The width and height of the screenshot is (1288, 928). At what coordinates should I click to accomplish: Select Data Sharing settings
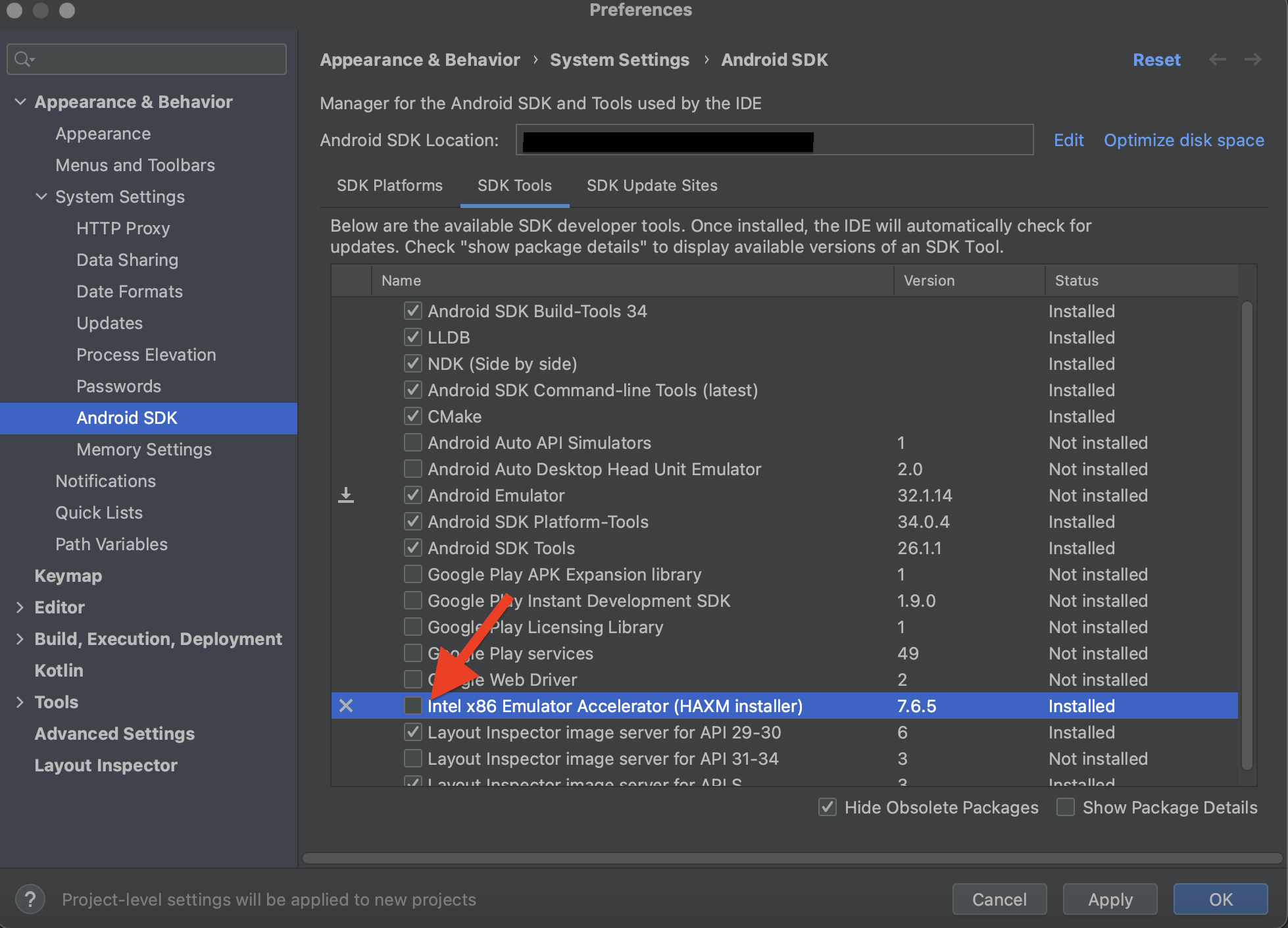click(127, 260)
